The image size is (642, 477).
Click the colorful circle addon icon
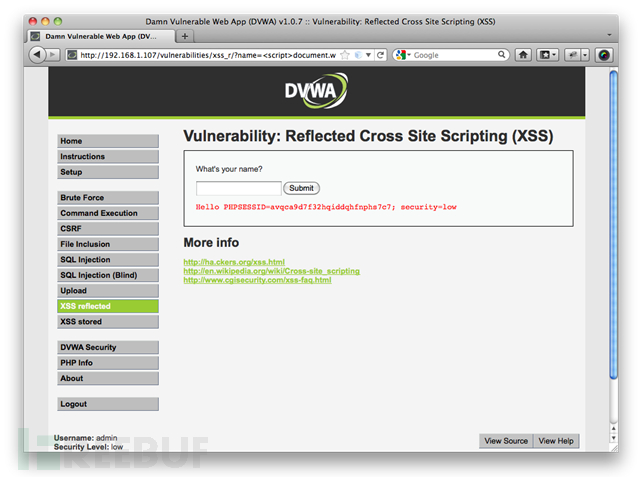click(x=604, y=55)
